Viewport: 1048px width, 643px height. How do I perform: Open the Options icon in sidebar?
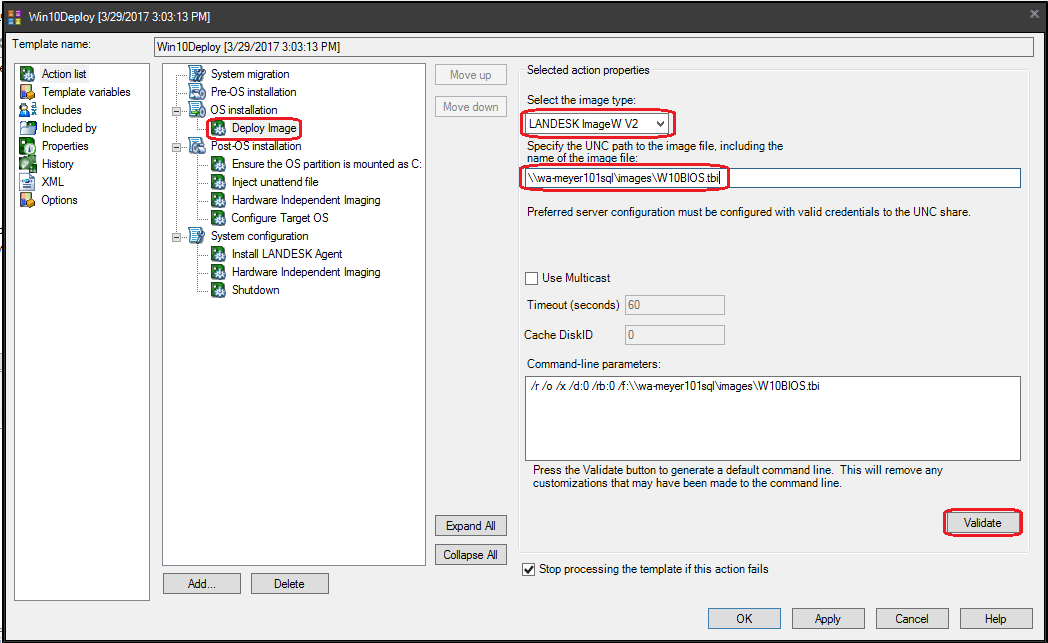point(28,200)
